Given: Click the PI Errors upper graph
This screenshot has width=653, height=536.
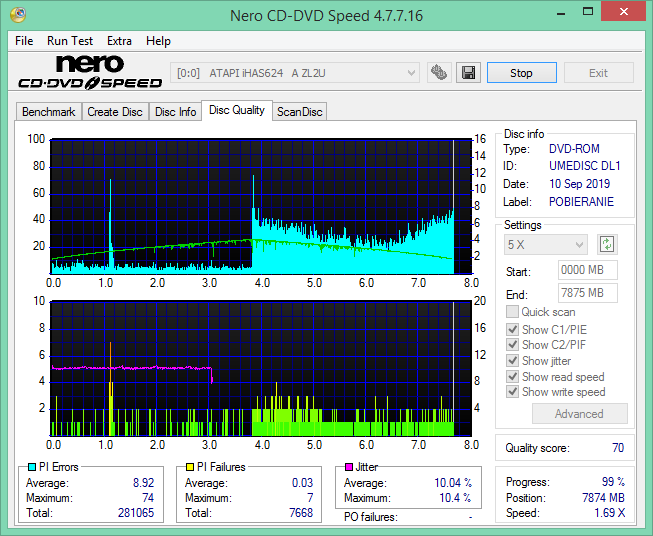Looking at the screenshot, I should point(261,206).
